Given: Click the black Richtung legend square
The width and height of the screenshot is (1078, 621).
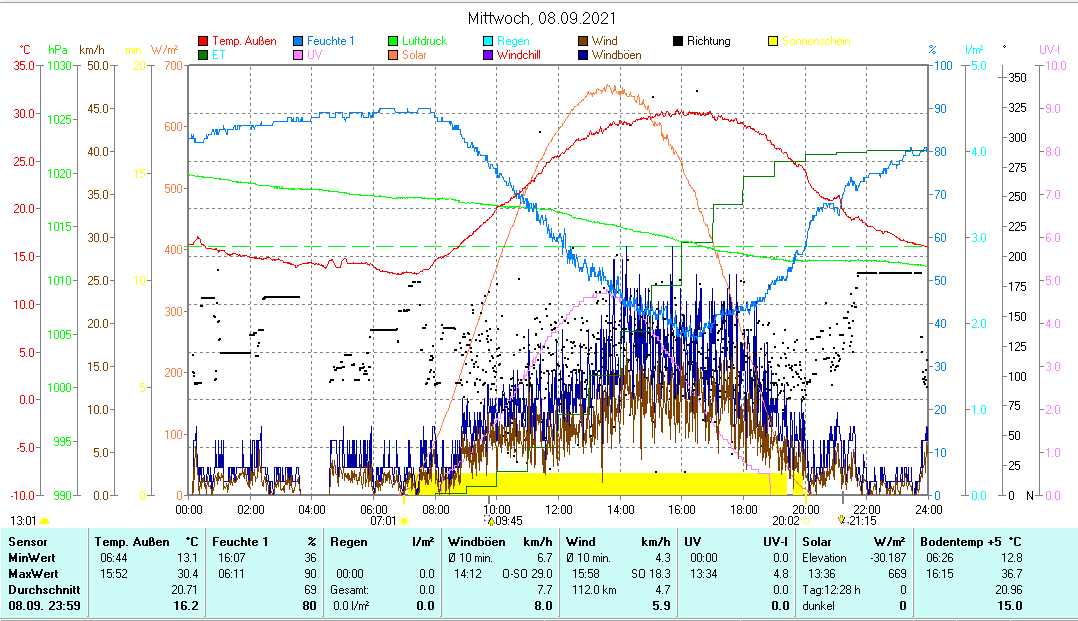Looking at the screenshot, I should point(678,41).
